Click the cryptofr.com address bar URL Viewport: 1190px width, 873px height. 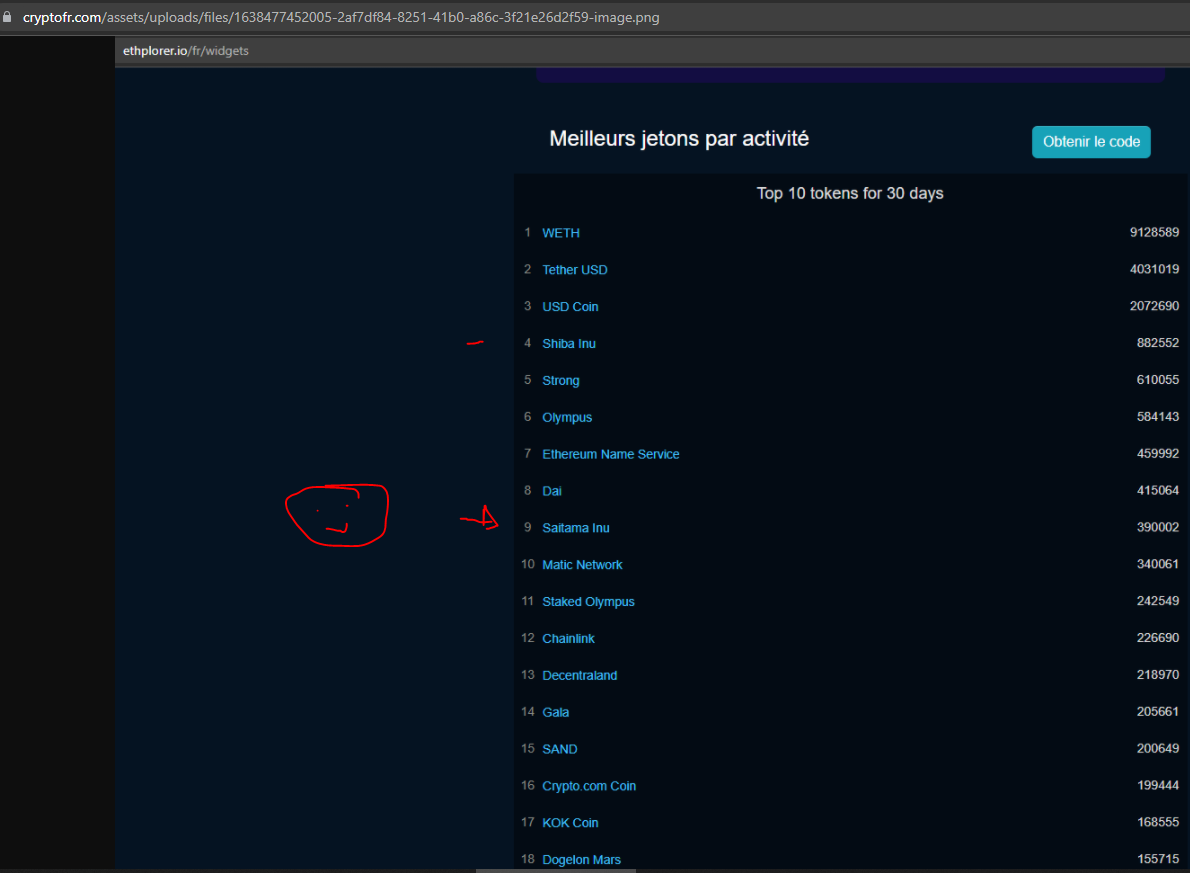340,18
